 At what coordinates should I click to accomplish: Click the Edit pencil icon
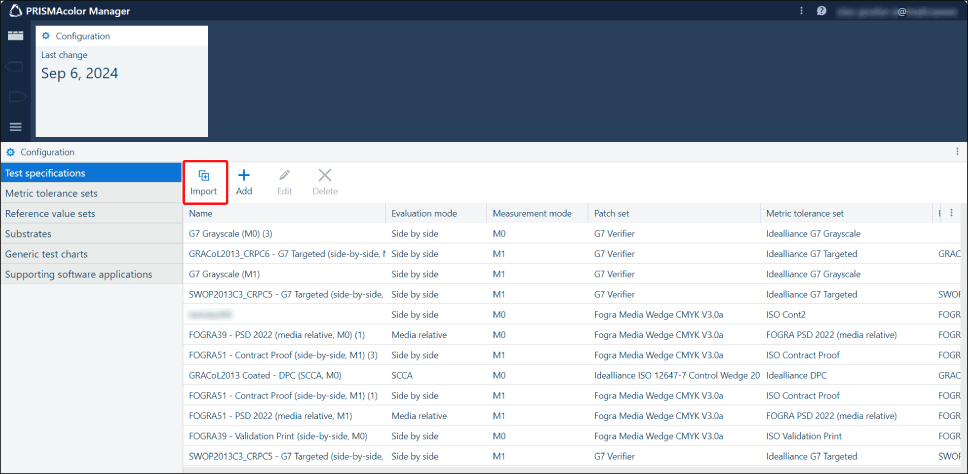click(x=284, y=176)
